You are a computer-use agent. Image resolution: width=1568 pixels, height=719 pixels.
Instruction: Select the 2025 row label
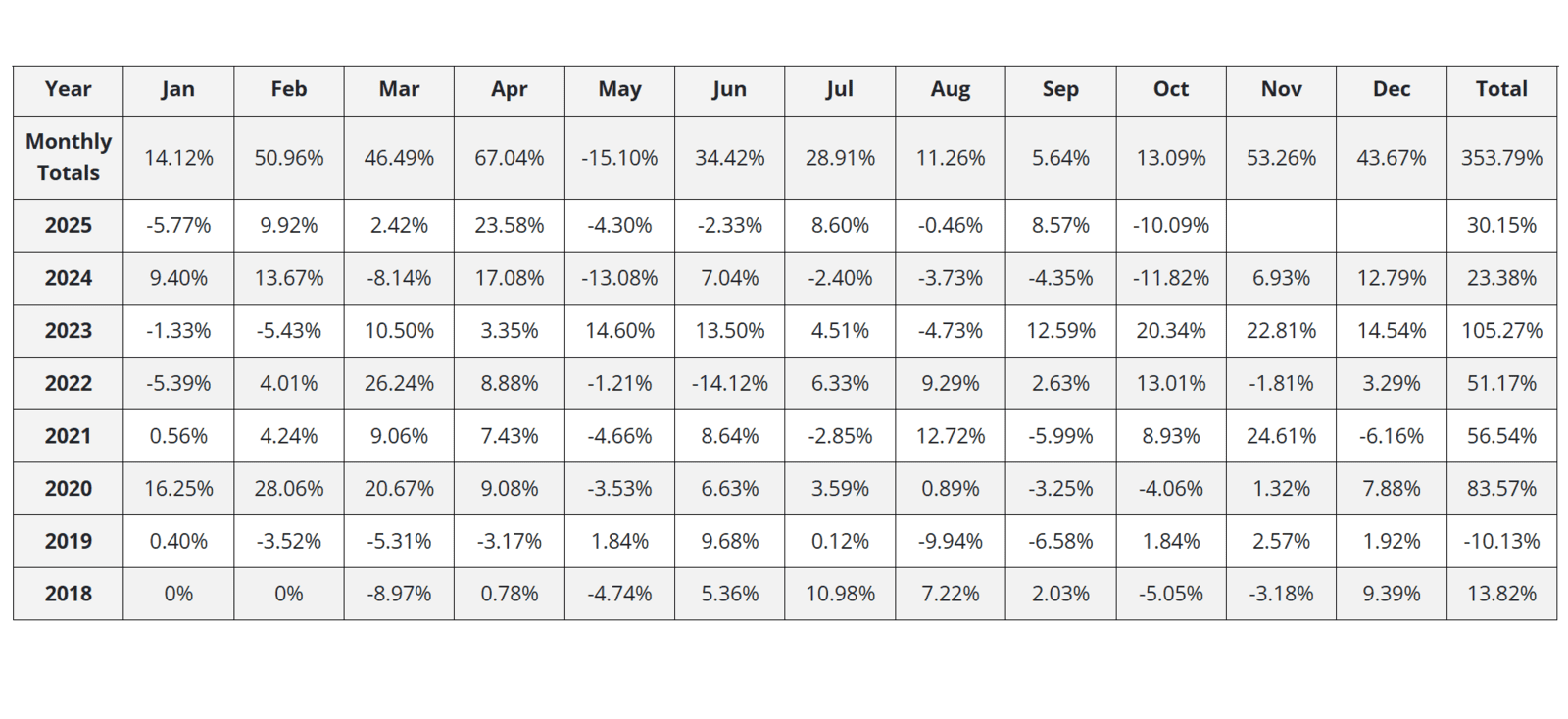coord(68,225)
